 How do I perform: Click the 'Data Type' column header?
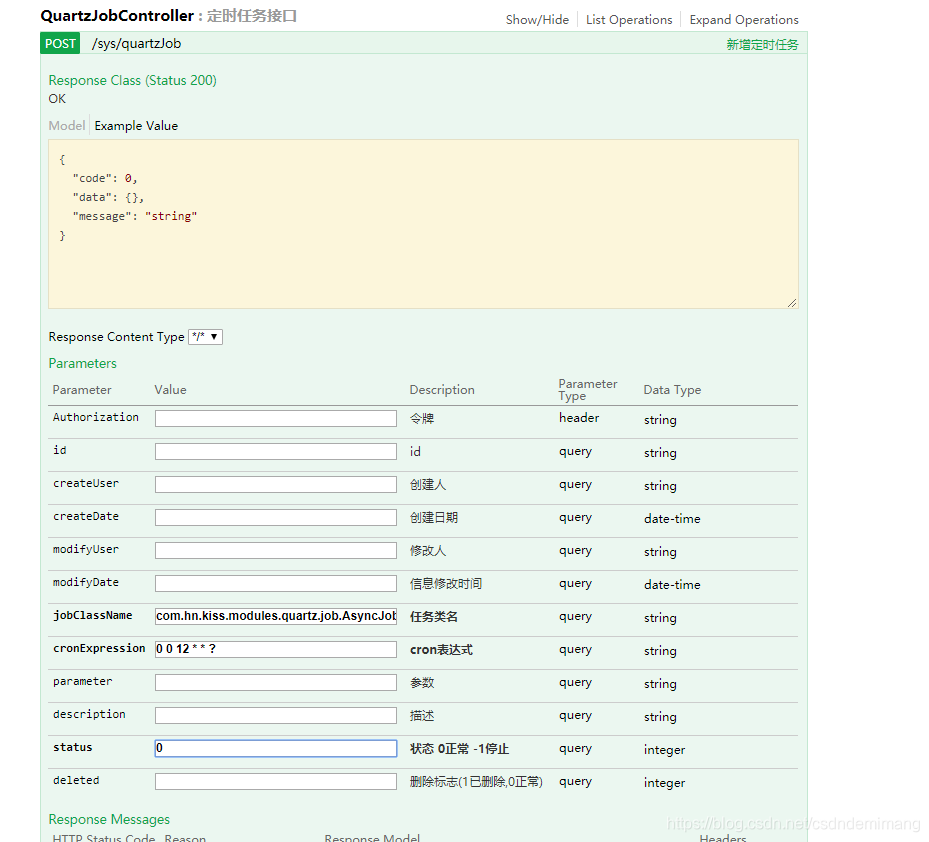[672, 390]
